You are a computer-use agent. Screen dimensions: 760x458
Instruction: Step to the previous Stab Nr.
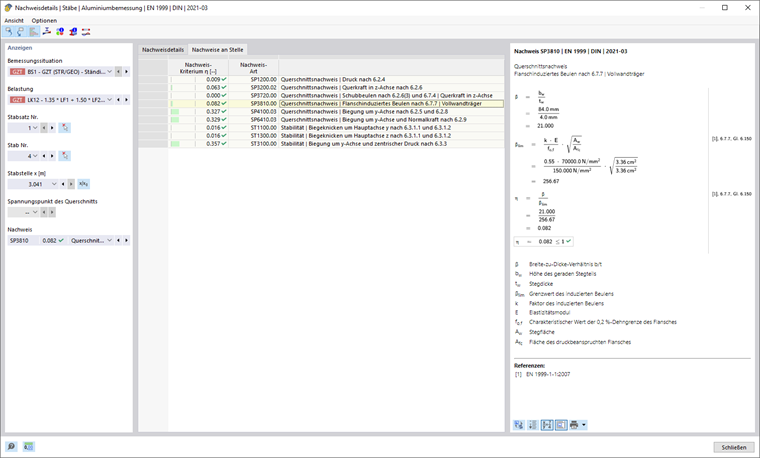44,156
